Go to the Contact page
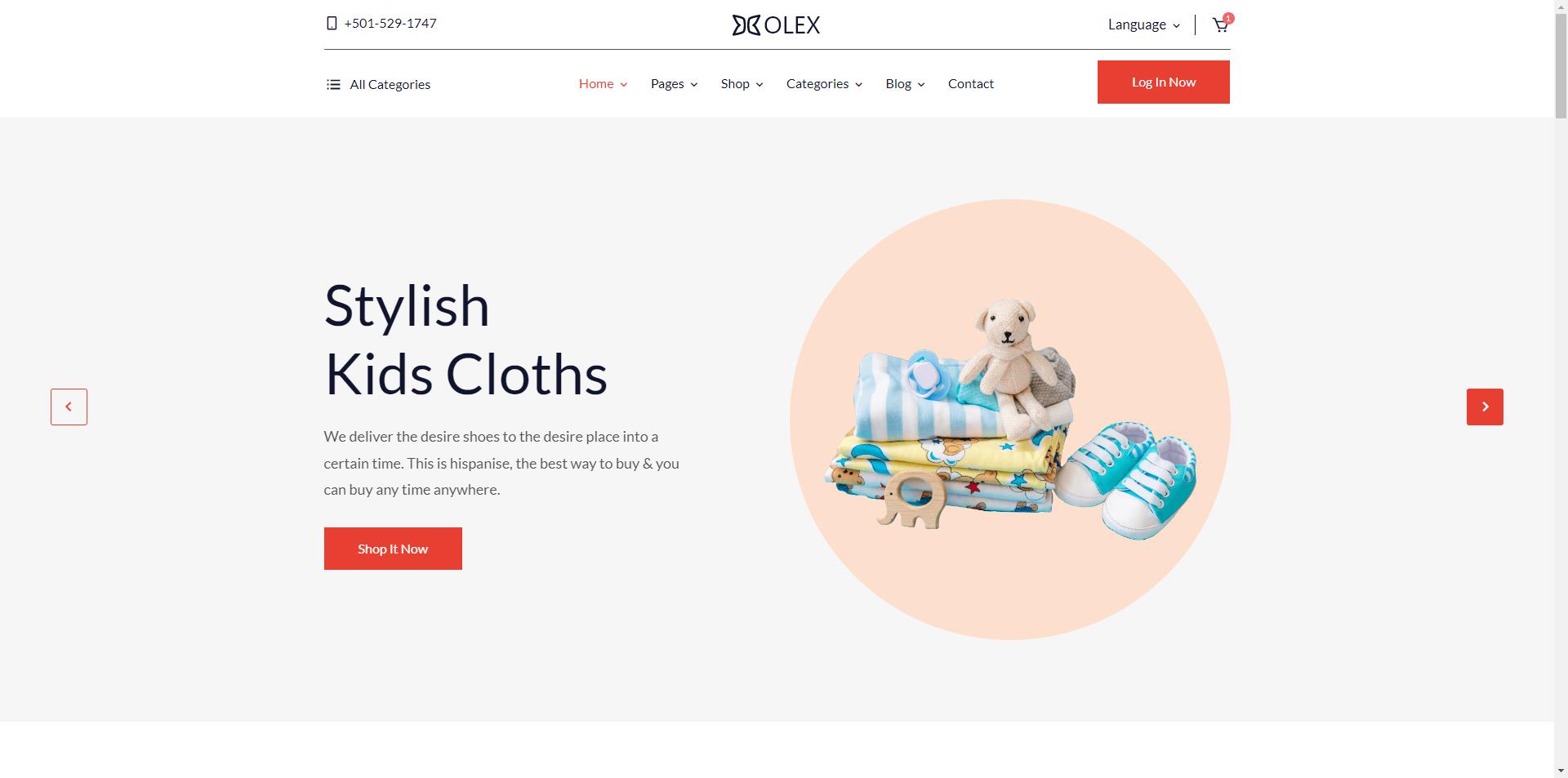The image size is (1568, 778). (x=971, y=84)
